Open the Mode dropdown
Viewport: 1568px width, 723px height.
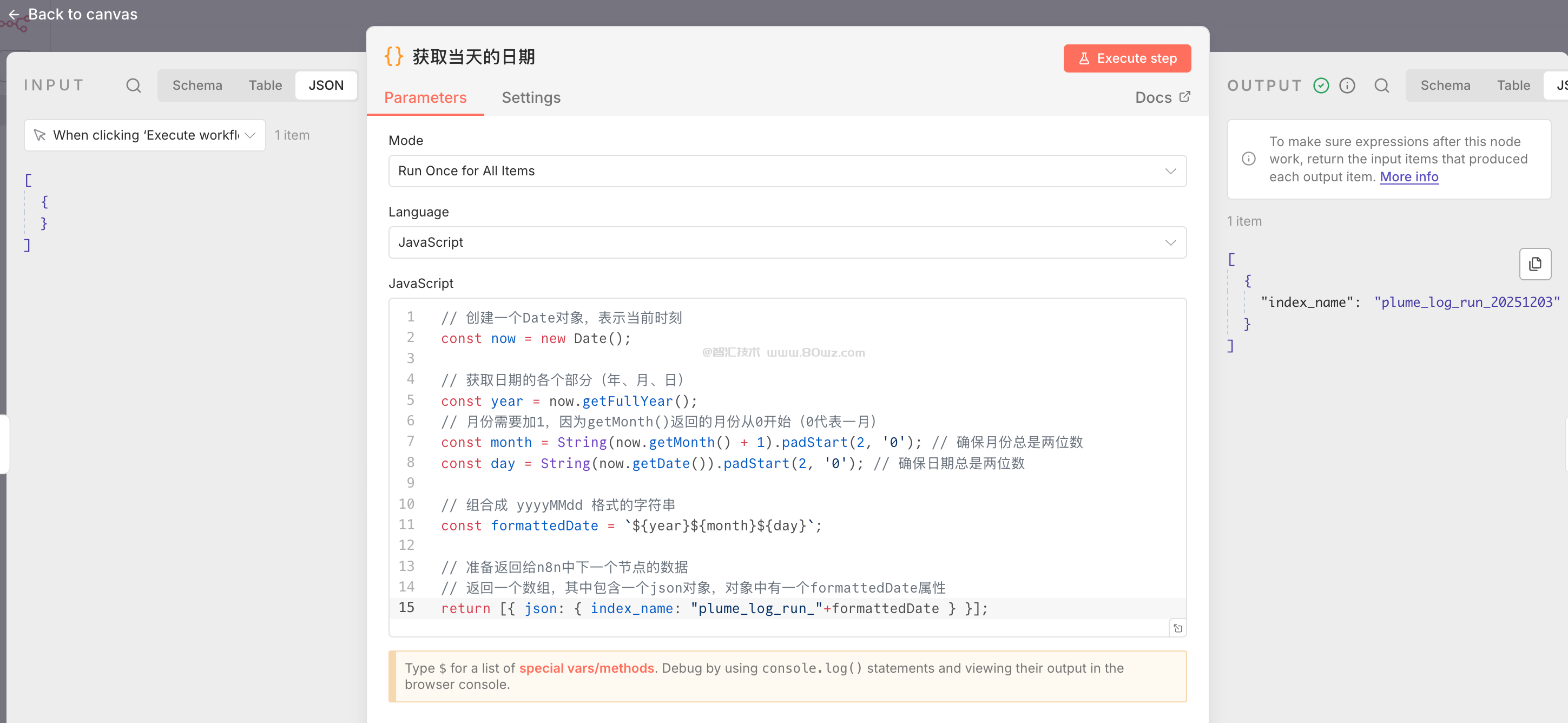(787, 171)
